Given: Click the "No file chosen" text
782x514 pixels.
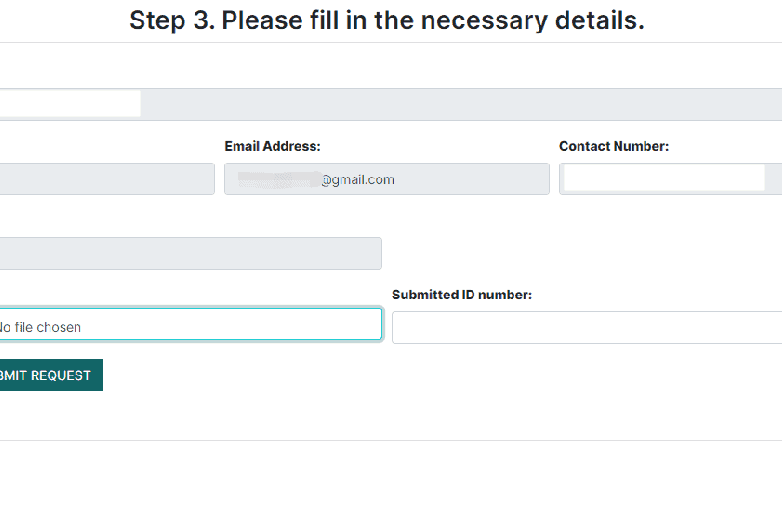Looking at the screenshot, I should pos(40,327).
